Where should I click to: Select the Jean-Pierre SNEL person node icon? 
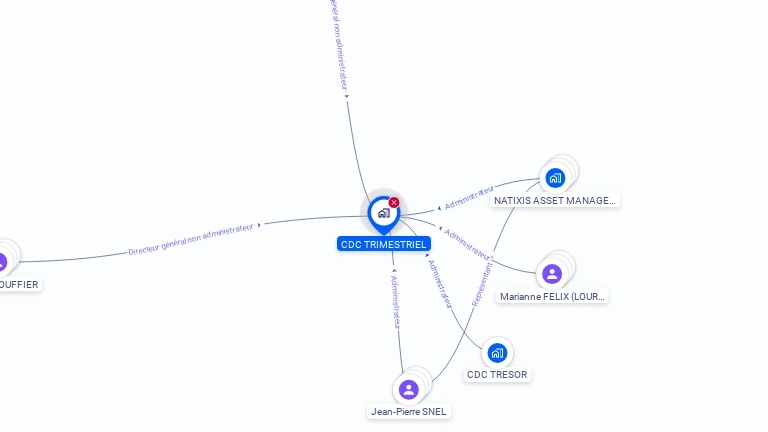[x=408, y=390]
